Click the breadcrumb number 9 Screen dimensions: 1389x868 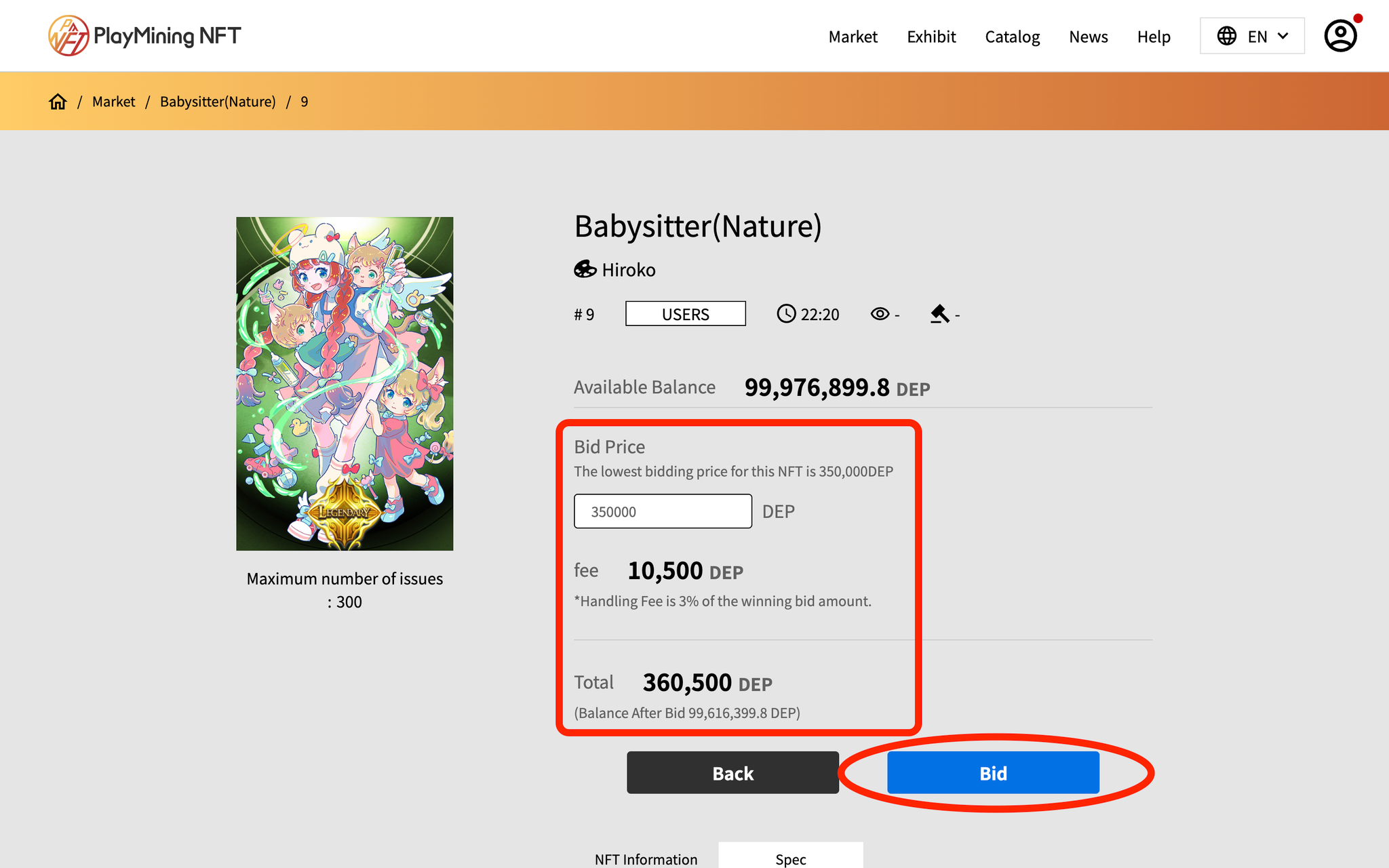(x=305, y=102)
